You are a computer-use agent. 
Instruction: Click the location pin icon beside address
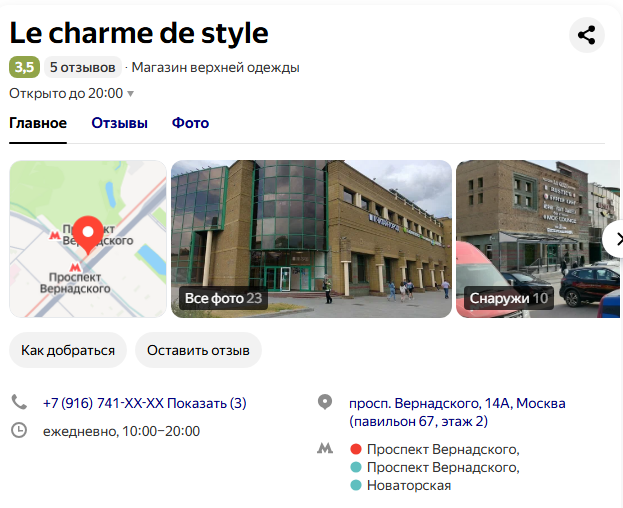tap(325, 402)
